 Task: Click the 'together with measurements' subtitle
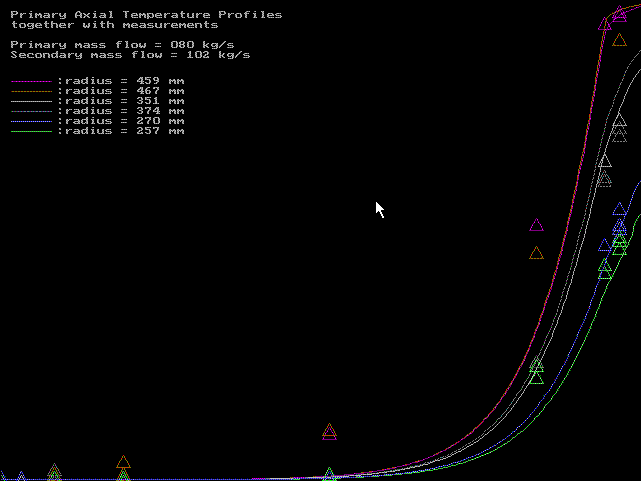(114, 25)
